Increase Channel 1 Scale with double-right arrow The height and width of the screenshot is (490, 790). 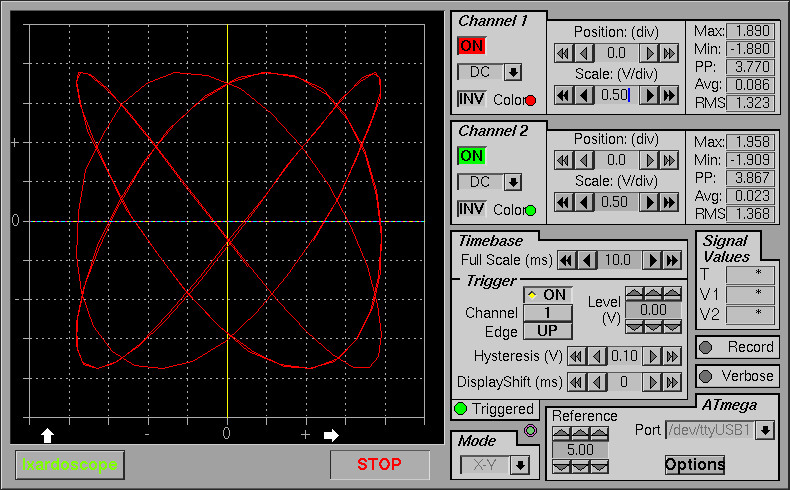(x=669, y=95)
